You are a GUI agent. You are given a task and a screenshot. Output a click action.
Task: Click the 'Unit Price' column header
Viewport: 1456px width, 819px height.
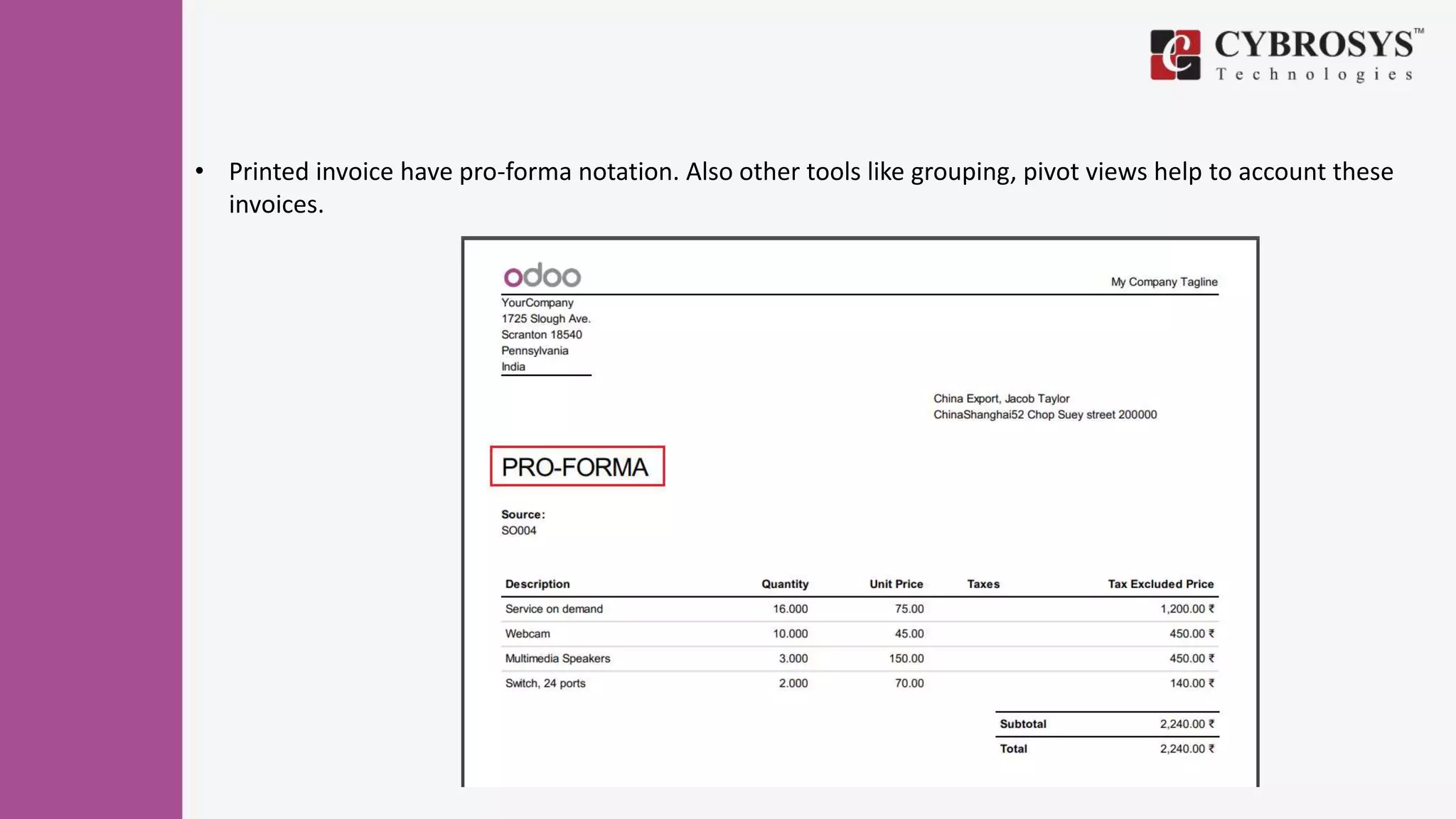(896, 584)
